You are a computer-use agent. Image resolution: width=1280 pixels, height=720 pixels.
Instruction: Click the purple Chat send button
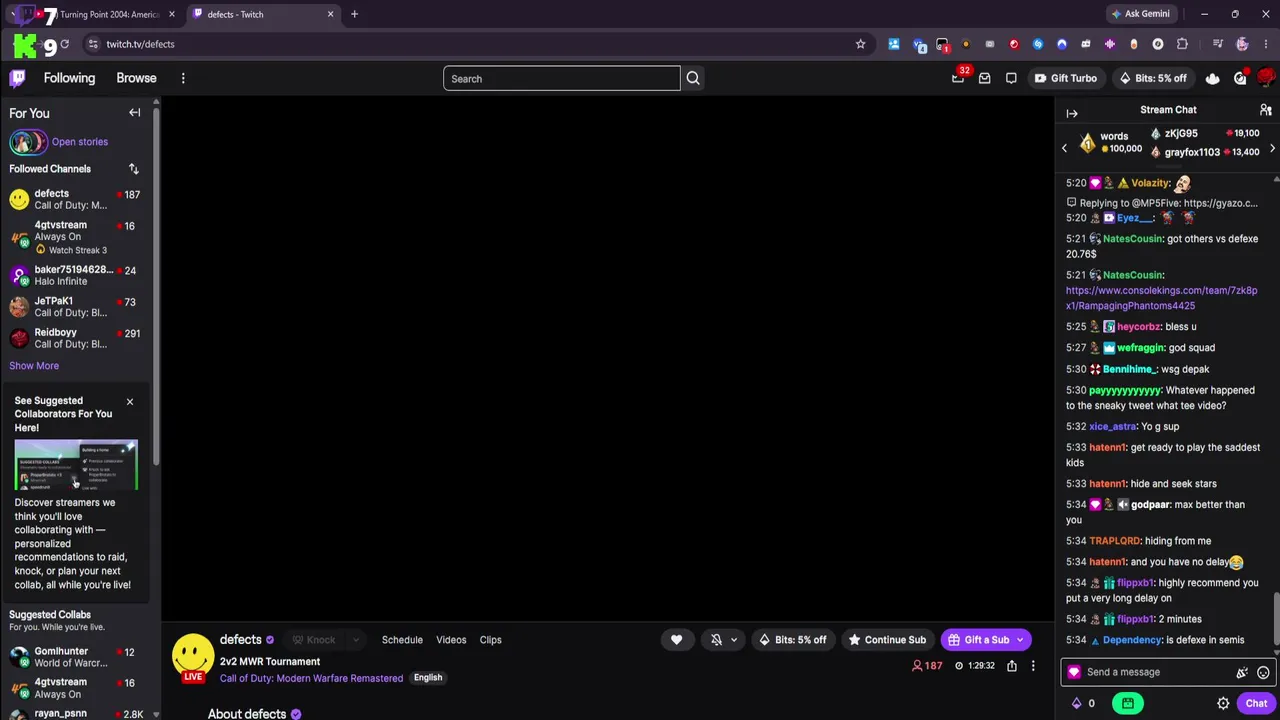coord(1256,703)
